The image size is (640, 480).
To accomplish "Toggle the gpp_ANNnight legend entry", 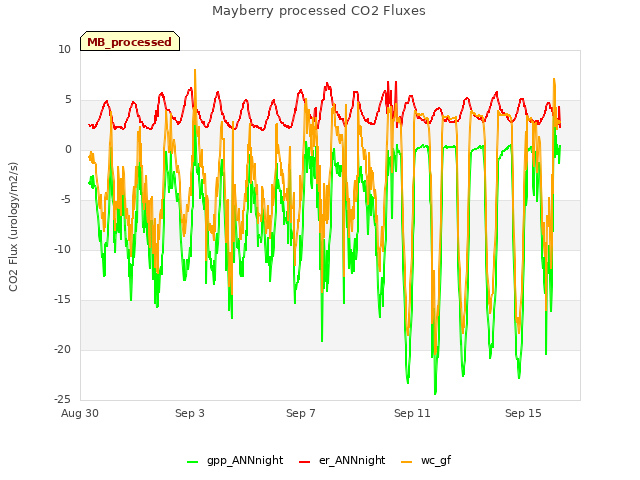I will point(235,460).
